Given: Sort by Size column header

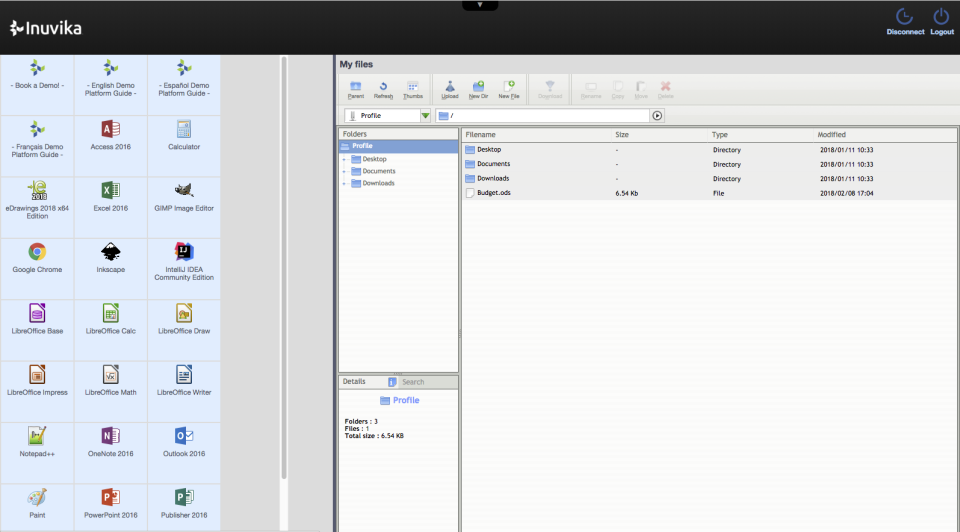Looking at the screenshot, I should pyautogui.click(x=660, y=135).
